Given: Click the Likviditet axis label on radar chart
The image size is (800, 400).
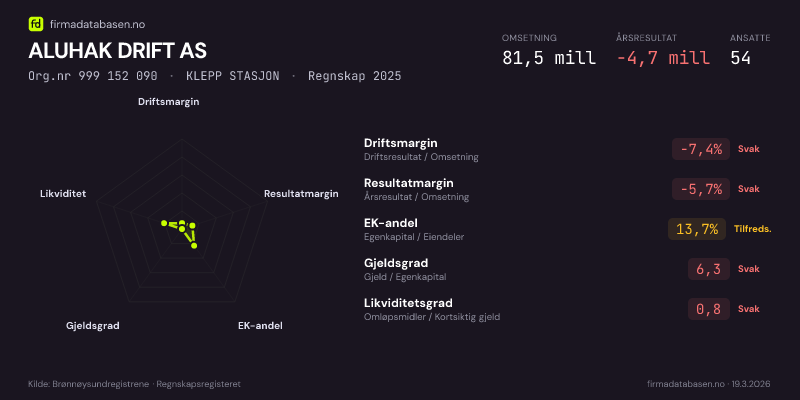Looking at the screenshot, I should [63, 193].
